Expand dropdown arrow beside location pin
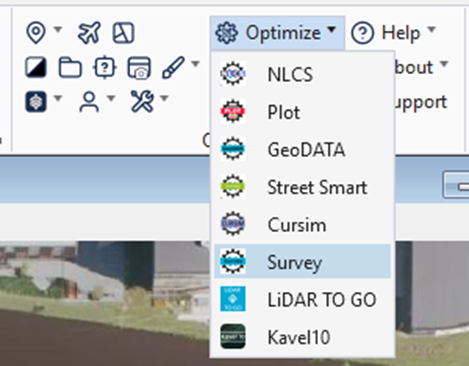Viewport: 469px width, 366px height. 58,29
